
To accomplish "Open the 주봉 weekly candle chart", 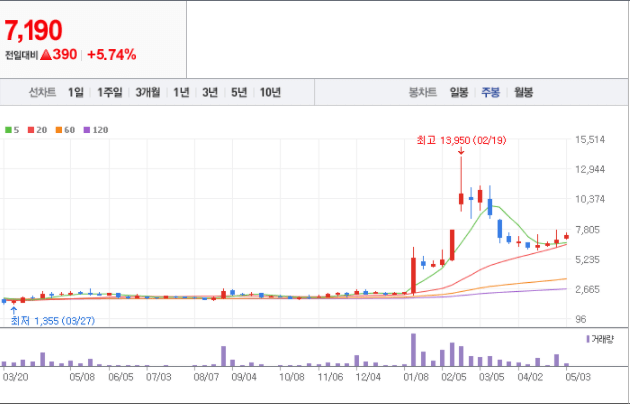I will [491, 92].
